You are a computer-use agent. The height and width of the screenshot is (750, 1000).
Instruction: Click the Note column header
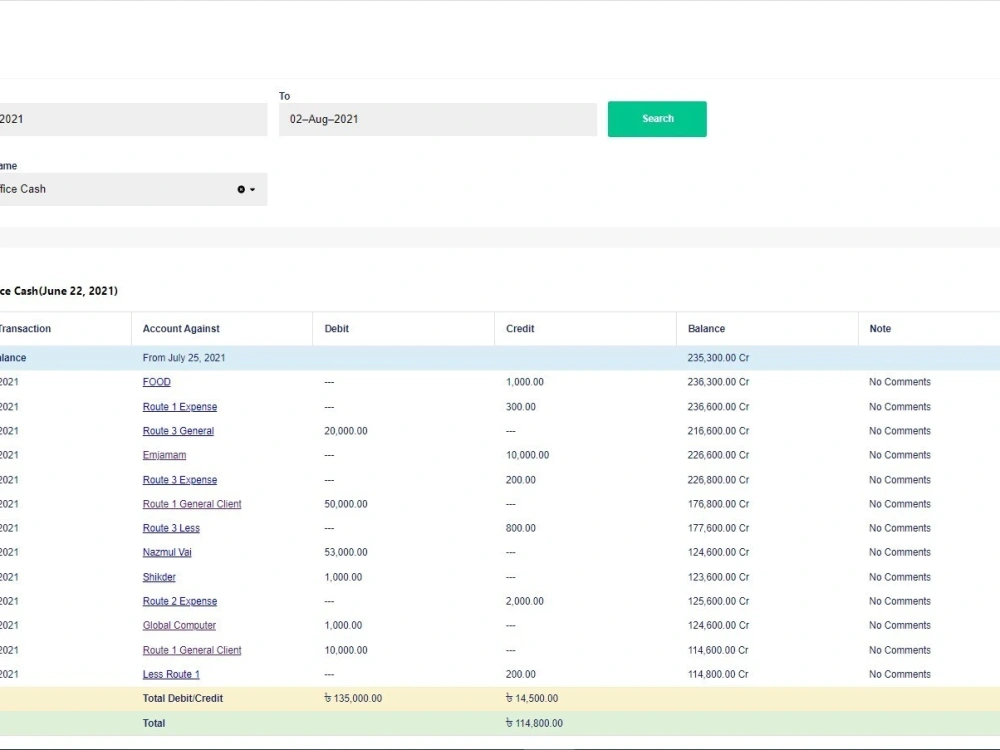(880, 329)
